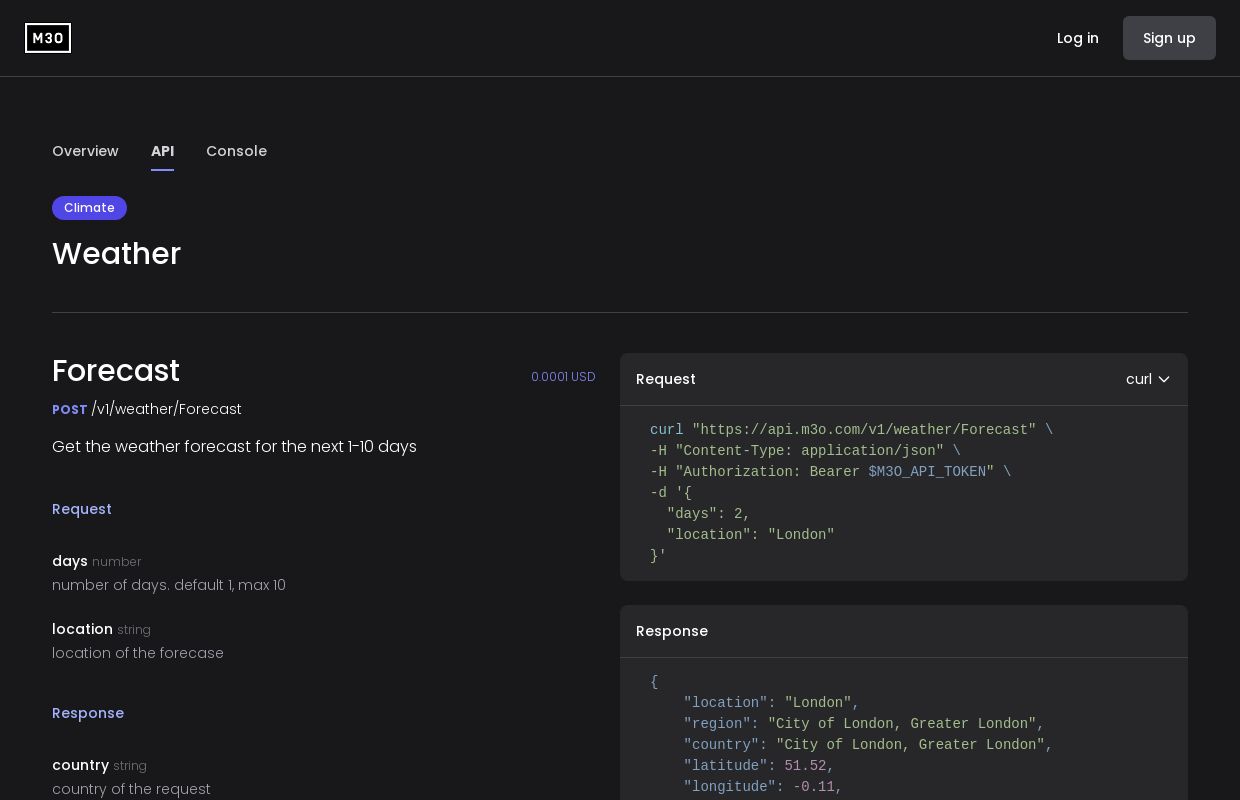Viewport: 1240px width, 800px height.
Task: Click the blue Request heading under Forecast
Action: click(82, 509)
